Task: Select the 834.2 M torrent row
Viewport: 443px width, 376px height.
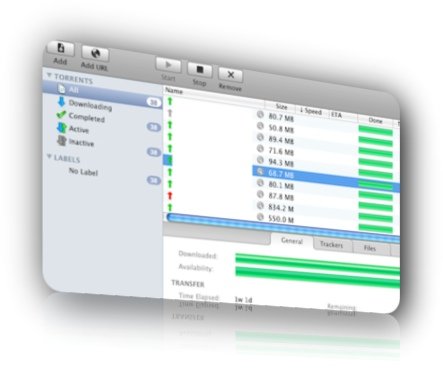Action: 282,208
